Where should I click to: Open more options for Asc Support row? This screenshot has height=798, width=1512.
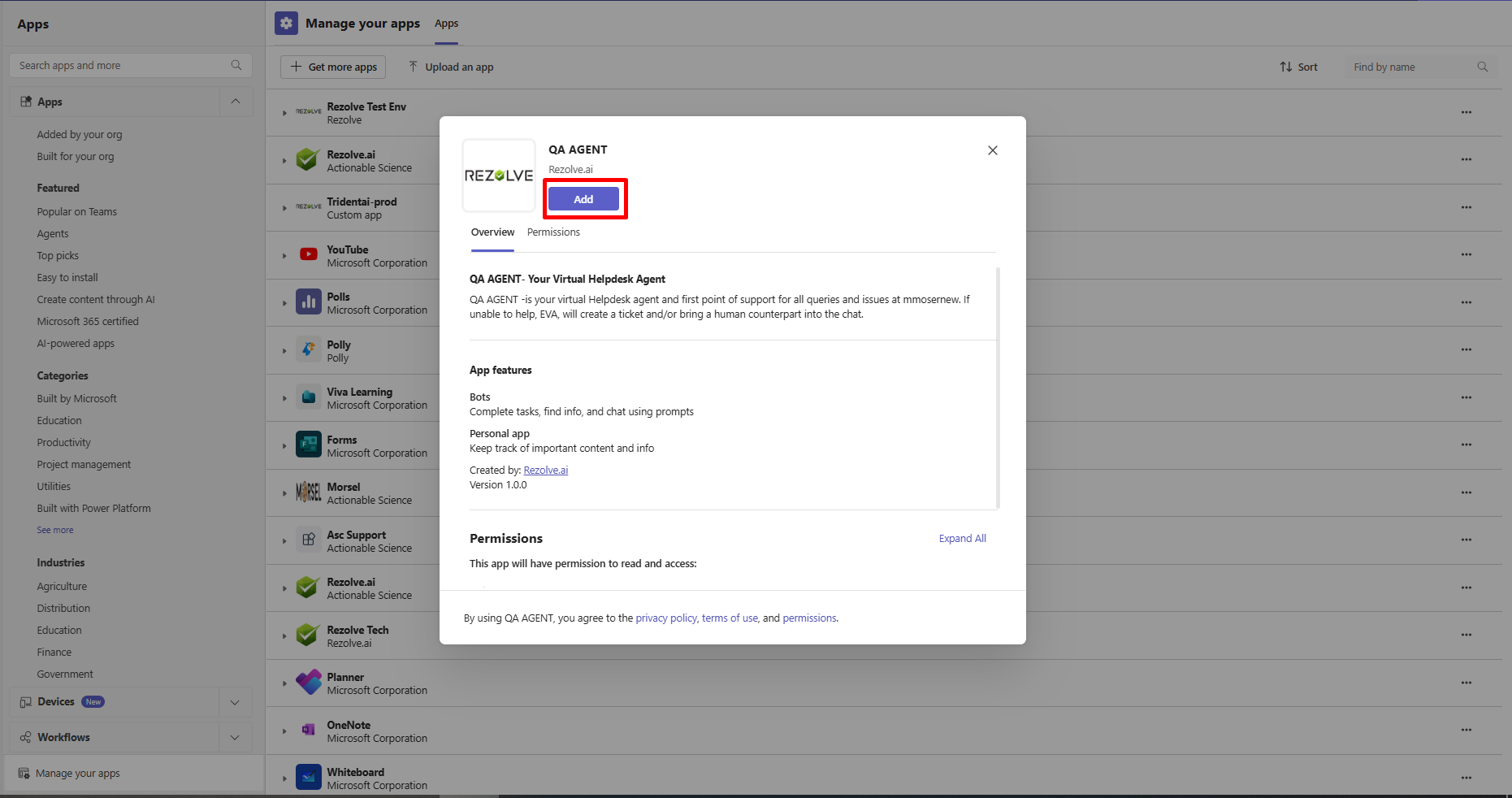[x=1466, y=540]
